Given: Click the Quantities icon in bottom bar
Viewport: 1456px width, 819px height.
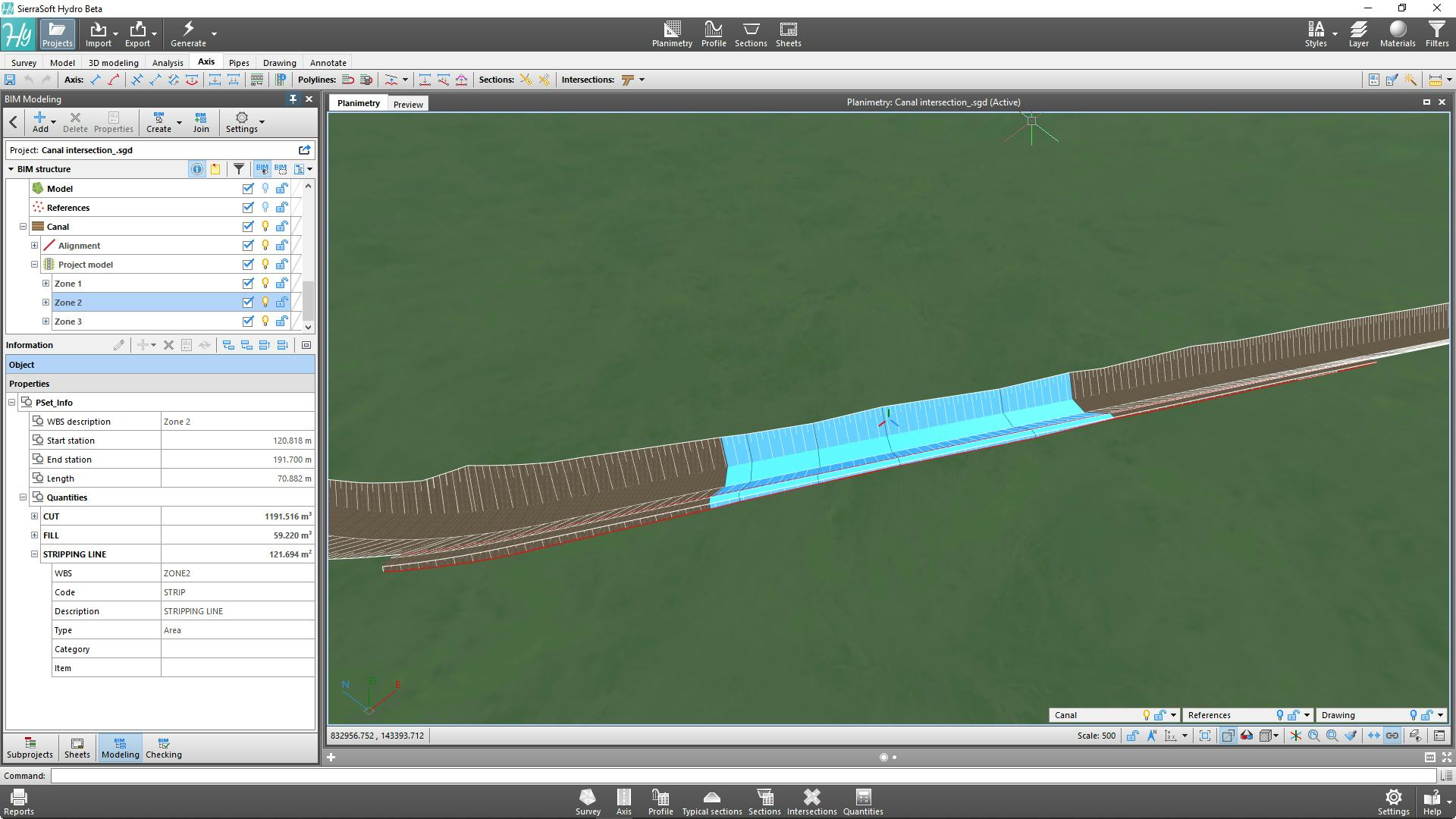Looking at the screenshot, I should (863, 798).
